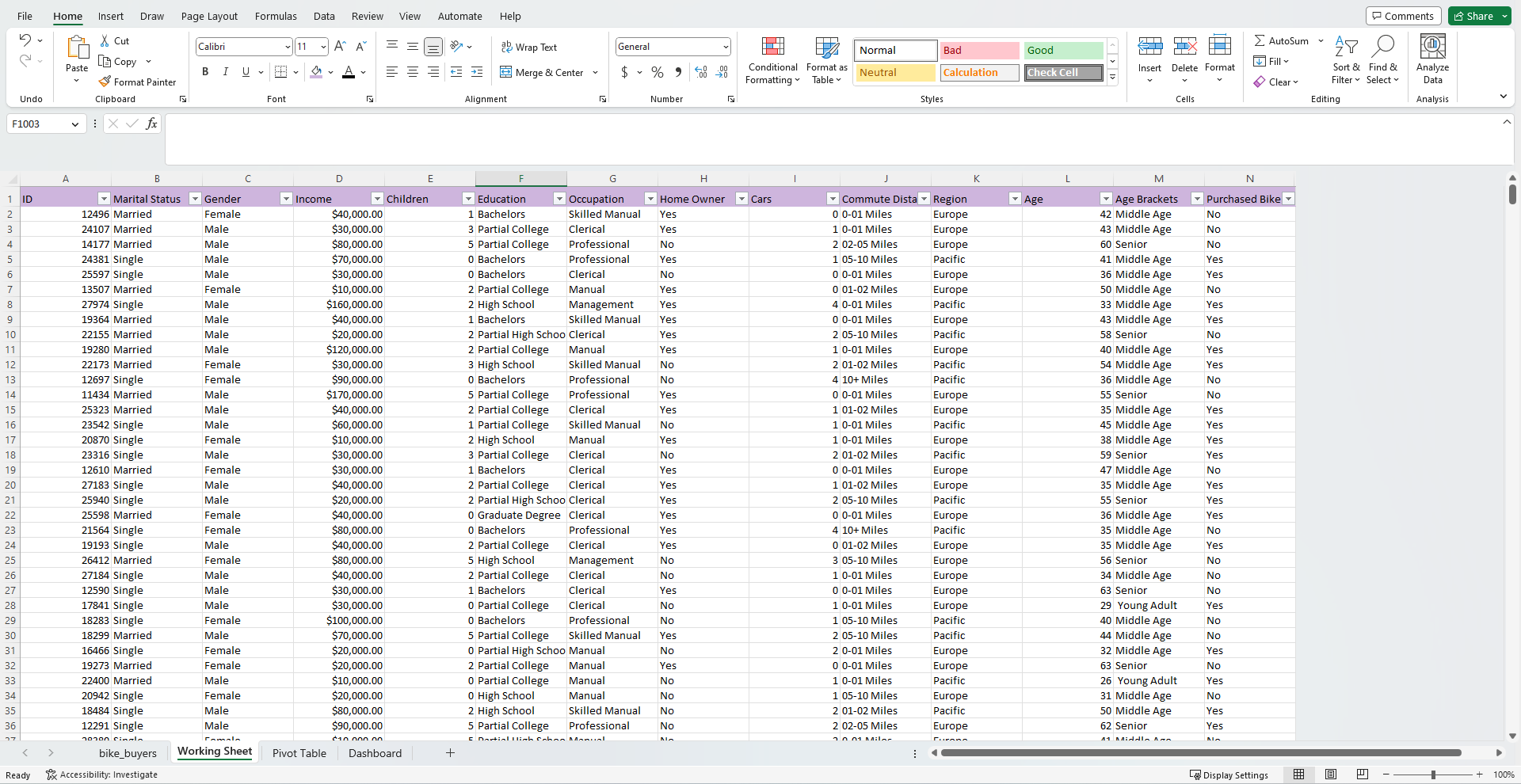The width and height of the screenshot is (1521, 784).
Task: Apply Underline formatting
Action: click(246, 72)
